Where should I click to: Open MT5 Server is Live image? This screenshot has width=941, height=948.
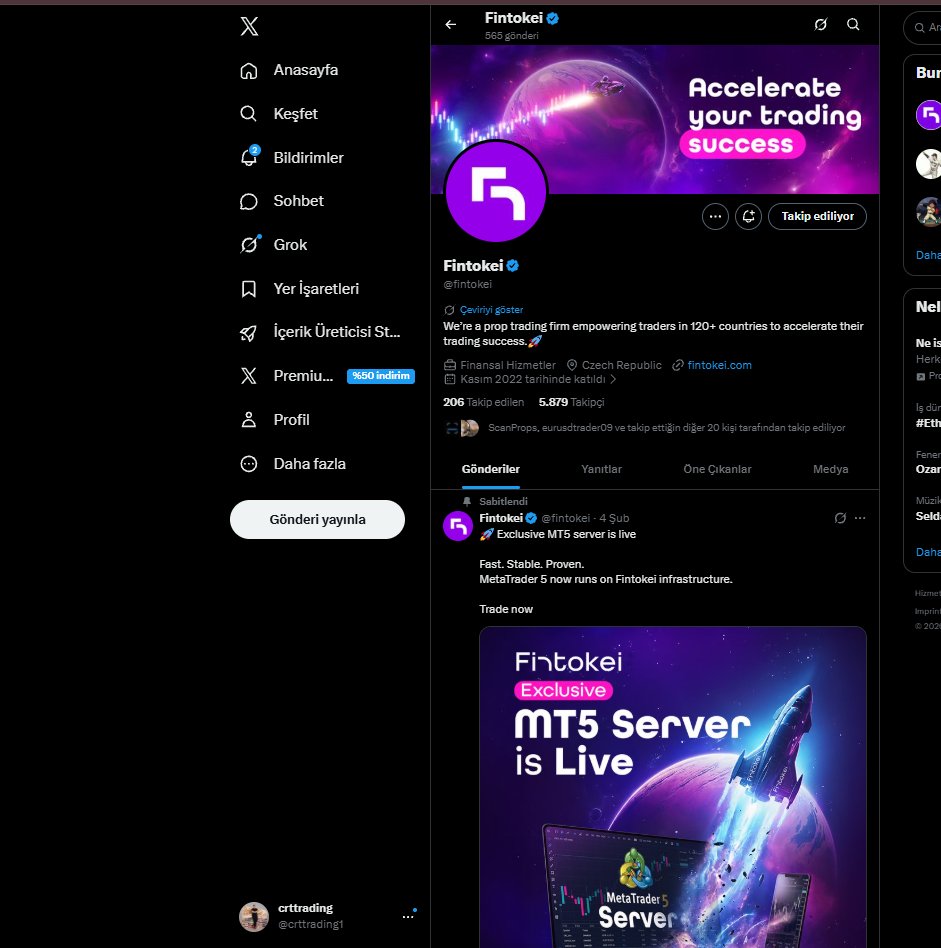(x=672, y=786)
